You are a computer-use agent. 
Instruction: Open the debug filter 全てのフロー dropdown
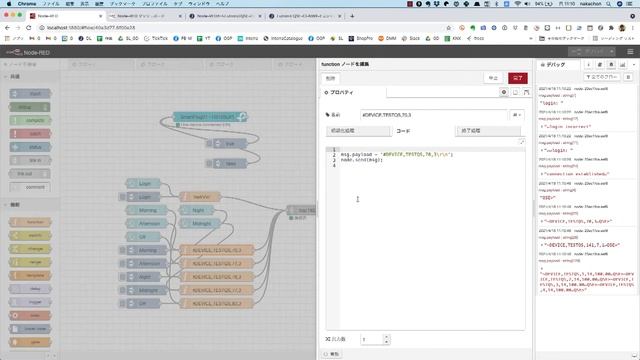pos(602,77)
